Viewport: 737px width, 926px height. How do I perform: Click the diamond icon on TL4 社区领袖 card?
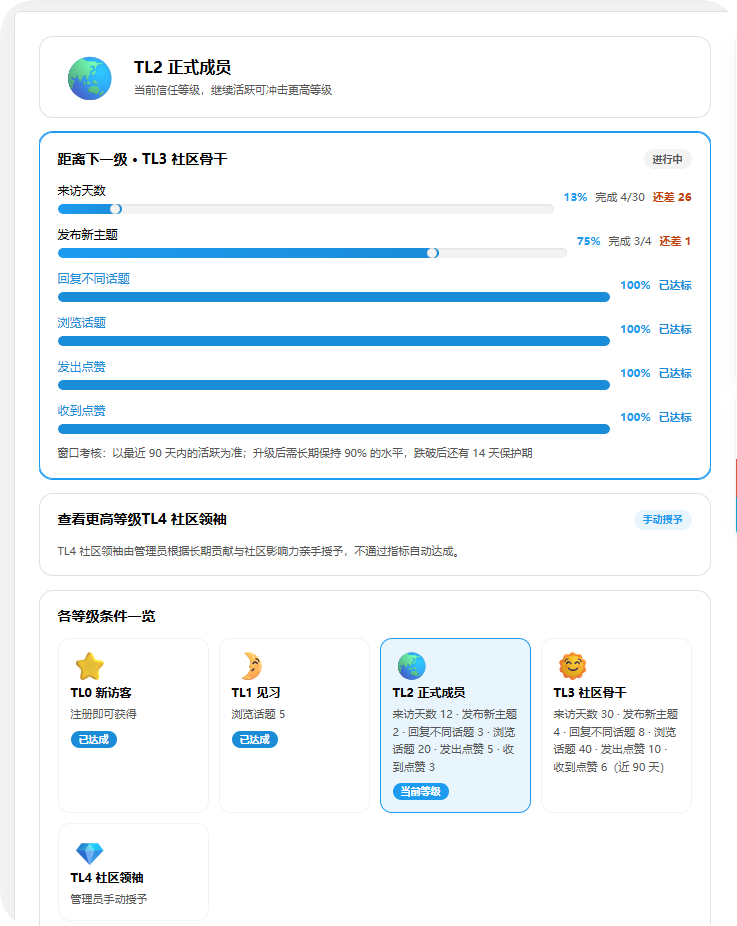click(90, 853)
